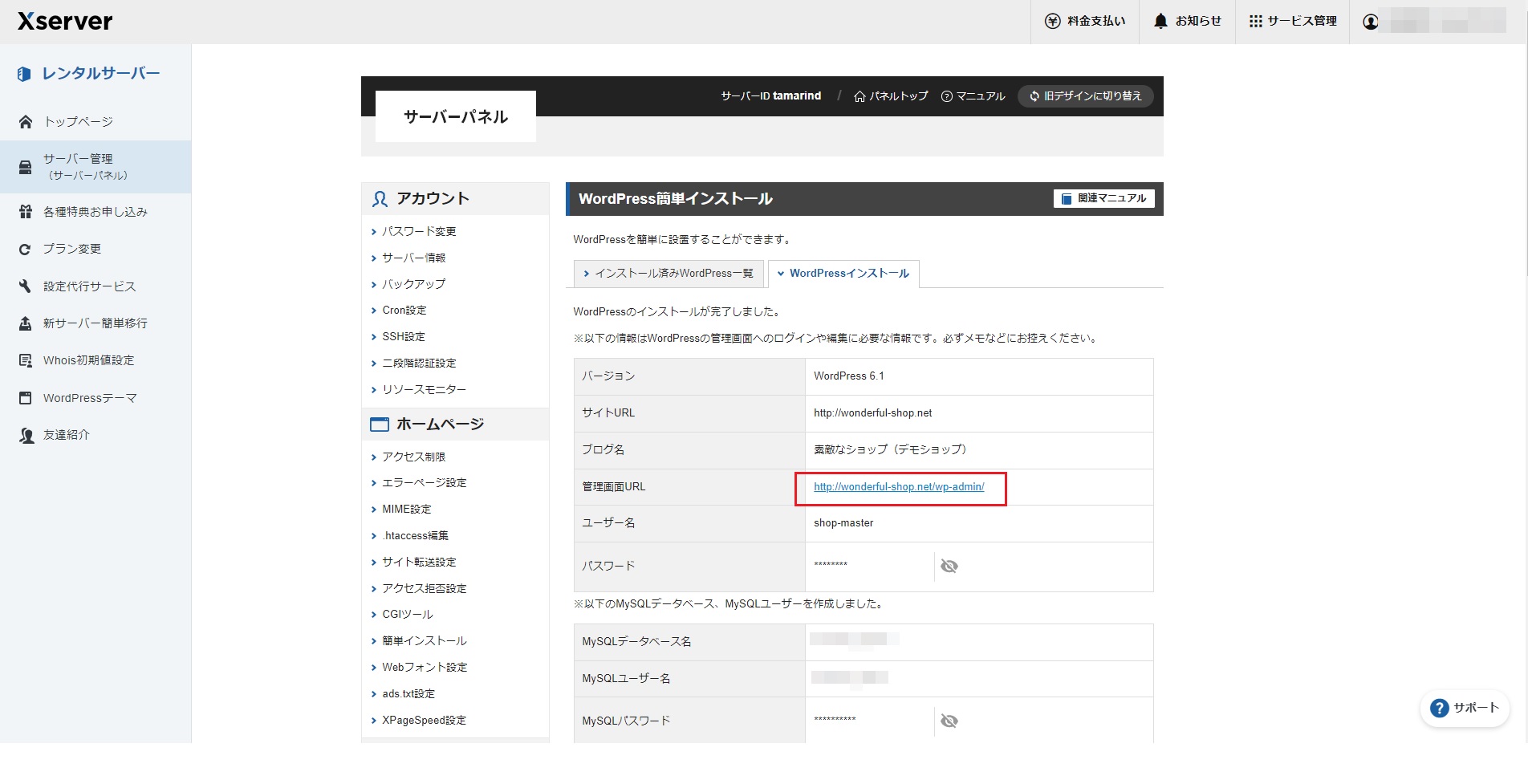Open service management grid icon
Screen dimensions: 1528x784
tap(1255, 22)
